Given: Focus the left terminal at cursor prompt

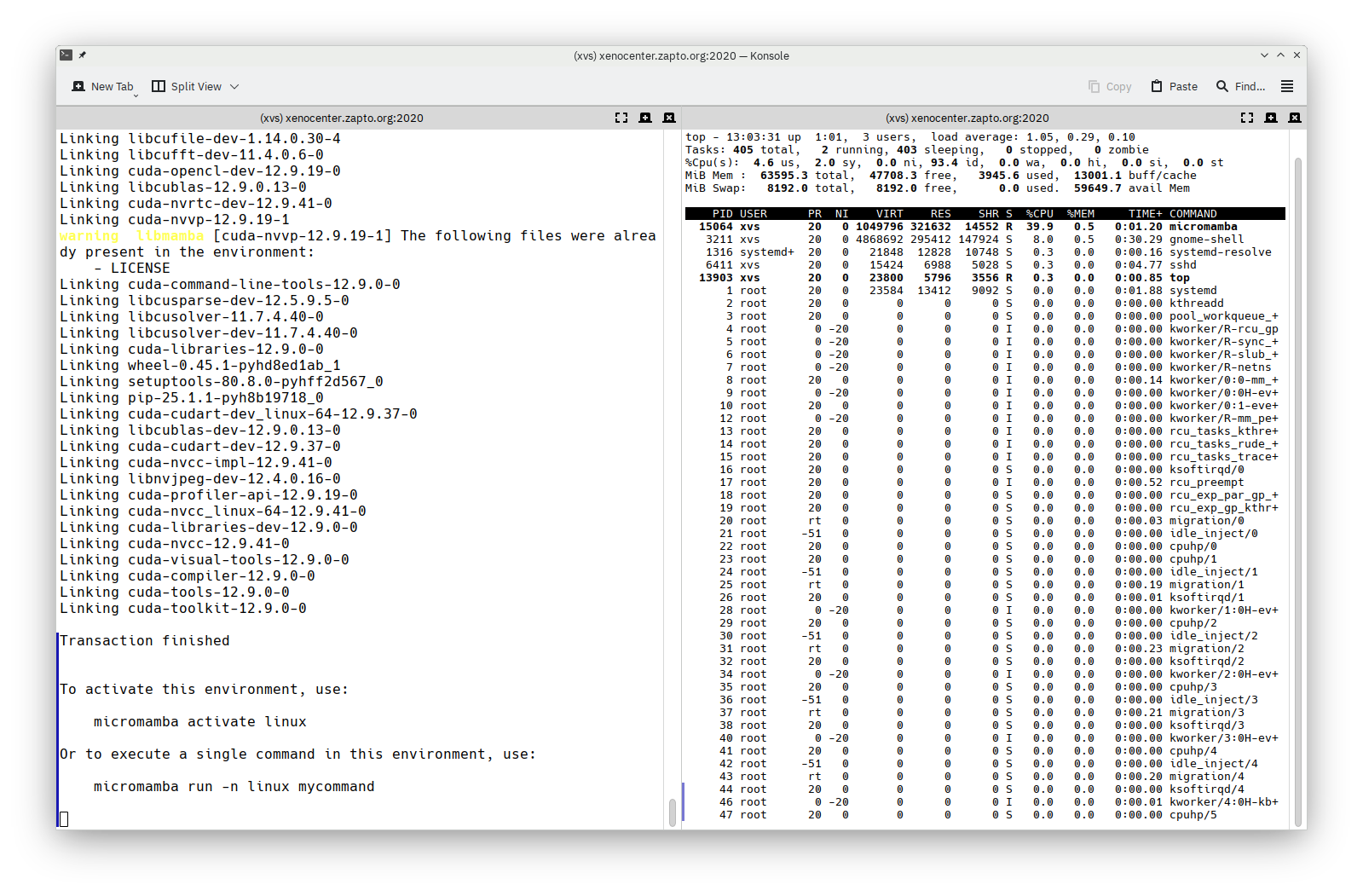Looking at the screenshot, I should (64, 819).
